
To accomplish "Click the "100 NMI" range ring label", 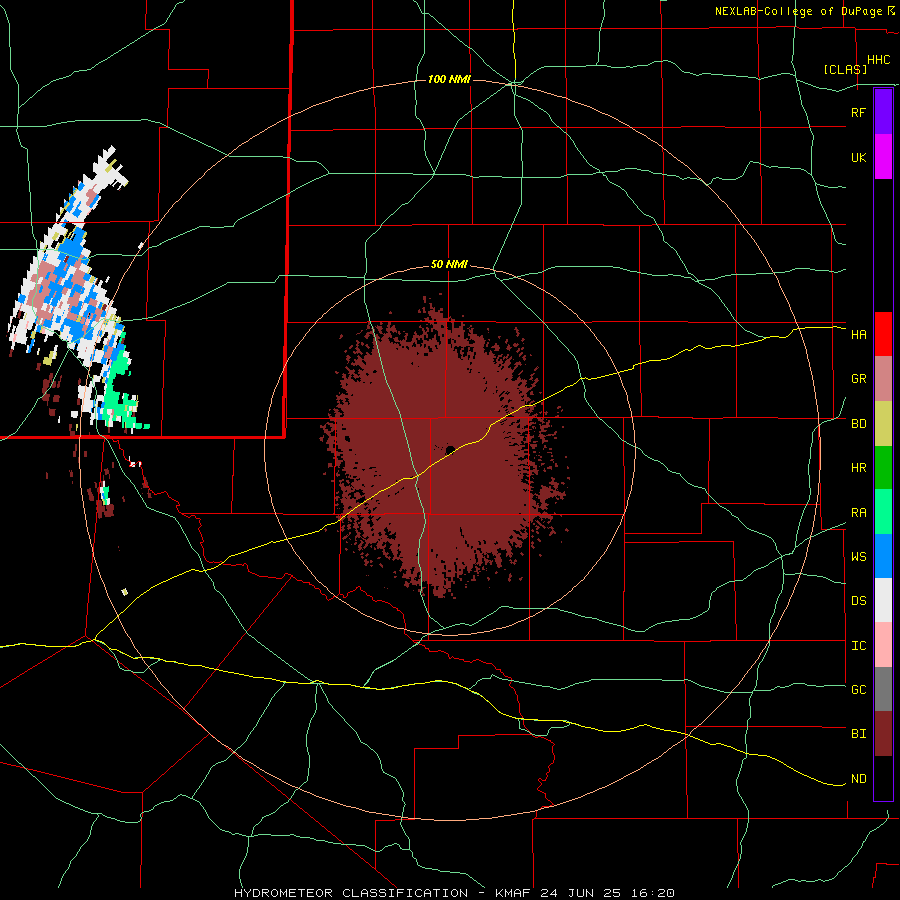I will [449, 79].
